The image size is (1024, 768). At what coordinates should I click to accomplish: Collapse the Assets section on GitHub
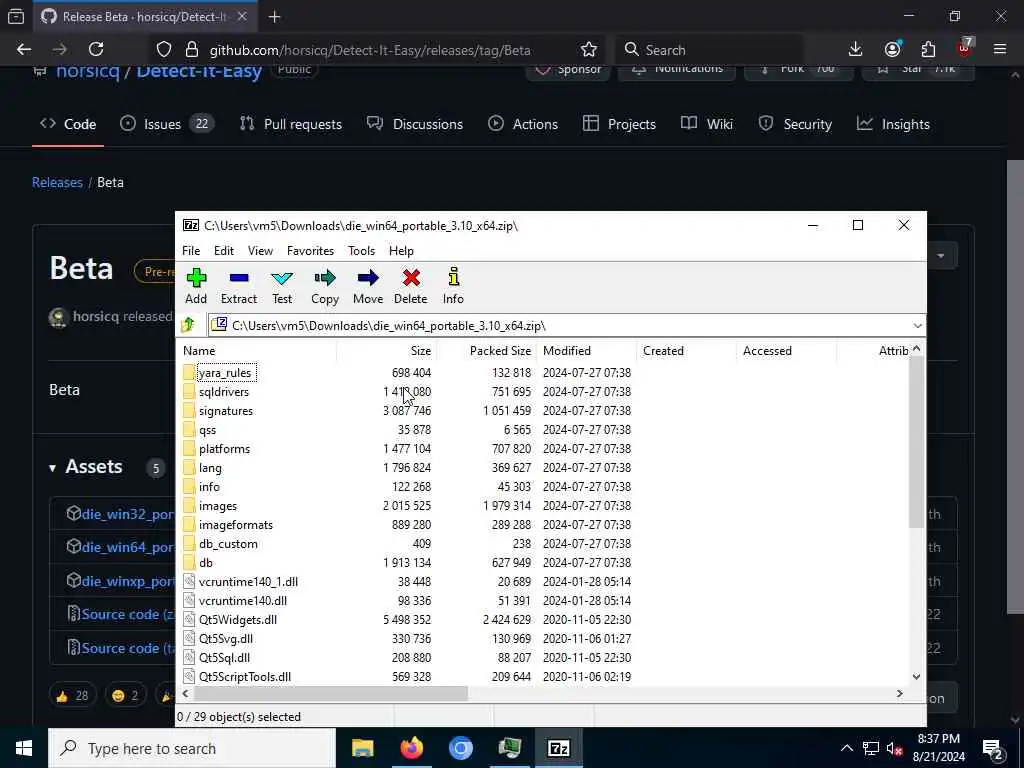coord(52,468)
